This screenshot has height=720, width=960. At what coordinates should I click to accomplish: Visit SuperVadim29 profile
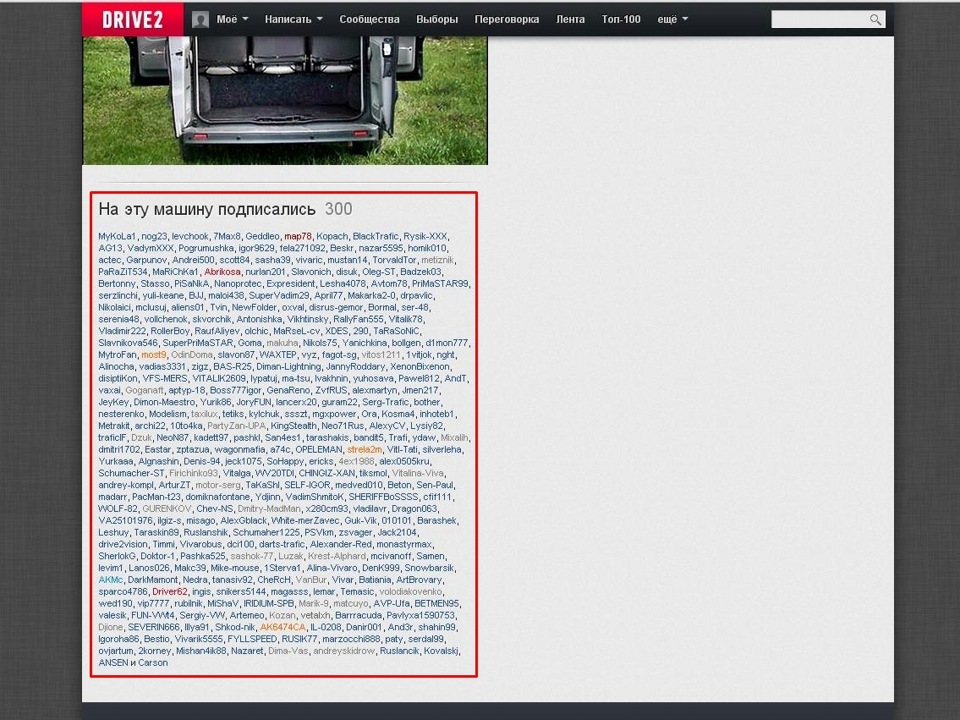tap(279, 296)
